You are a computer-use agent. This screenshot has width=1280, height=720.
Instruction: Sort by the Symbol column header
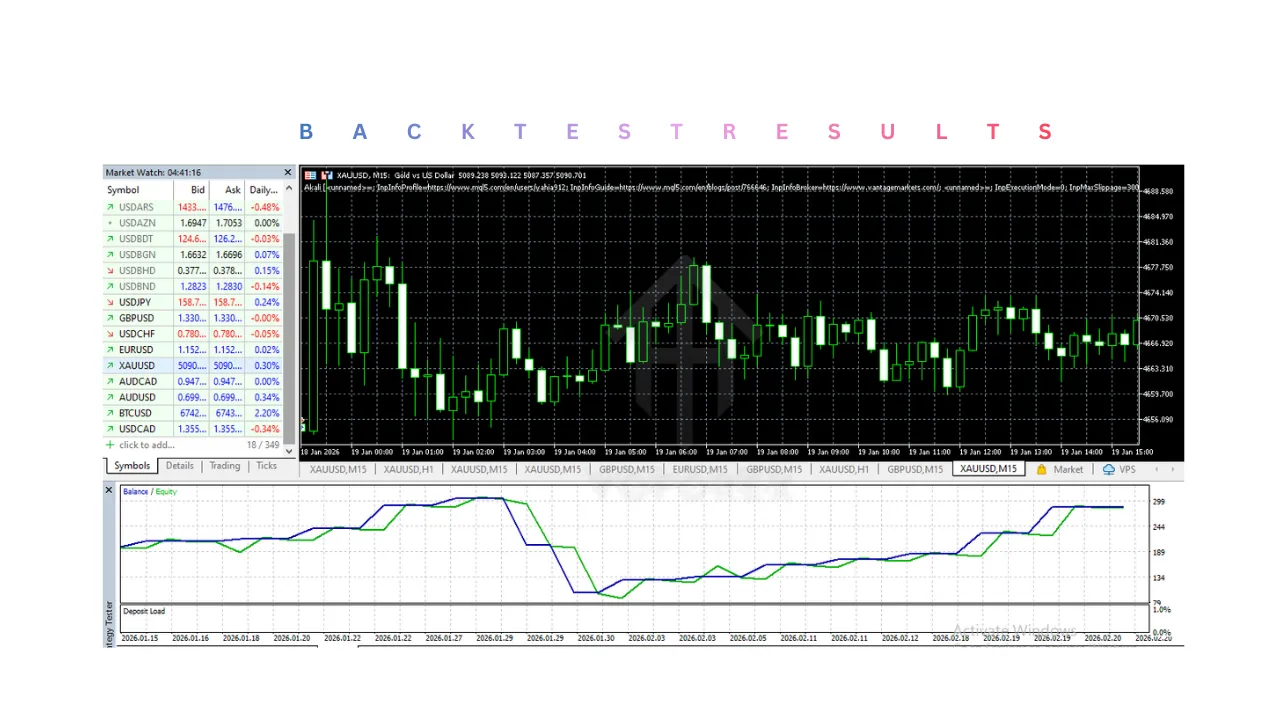[x=138, y=190]
